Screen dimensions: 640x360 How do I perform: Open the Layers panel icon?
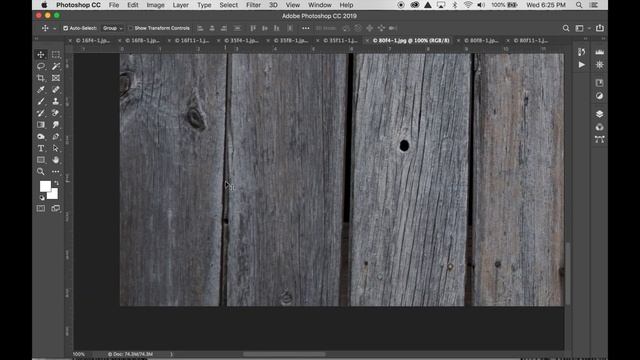(x=600, y=114)
